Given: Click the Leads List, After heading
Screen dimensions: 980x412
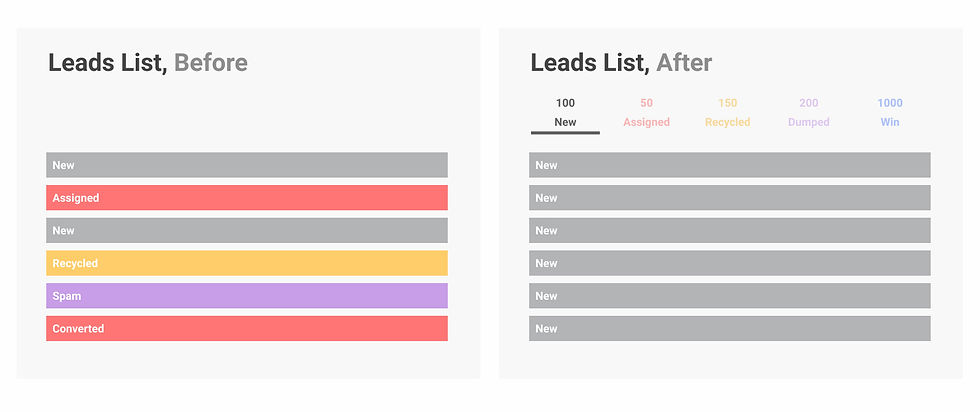Looking at the screenshot, I should (x=621, y=63).
